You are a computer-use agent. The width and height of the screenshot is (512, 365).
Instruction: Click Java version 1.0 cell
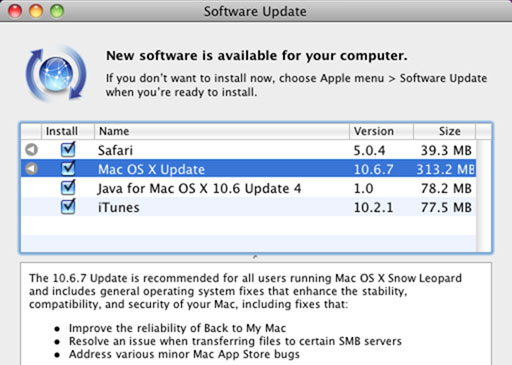363,189
